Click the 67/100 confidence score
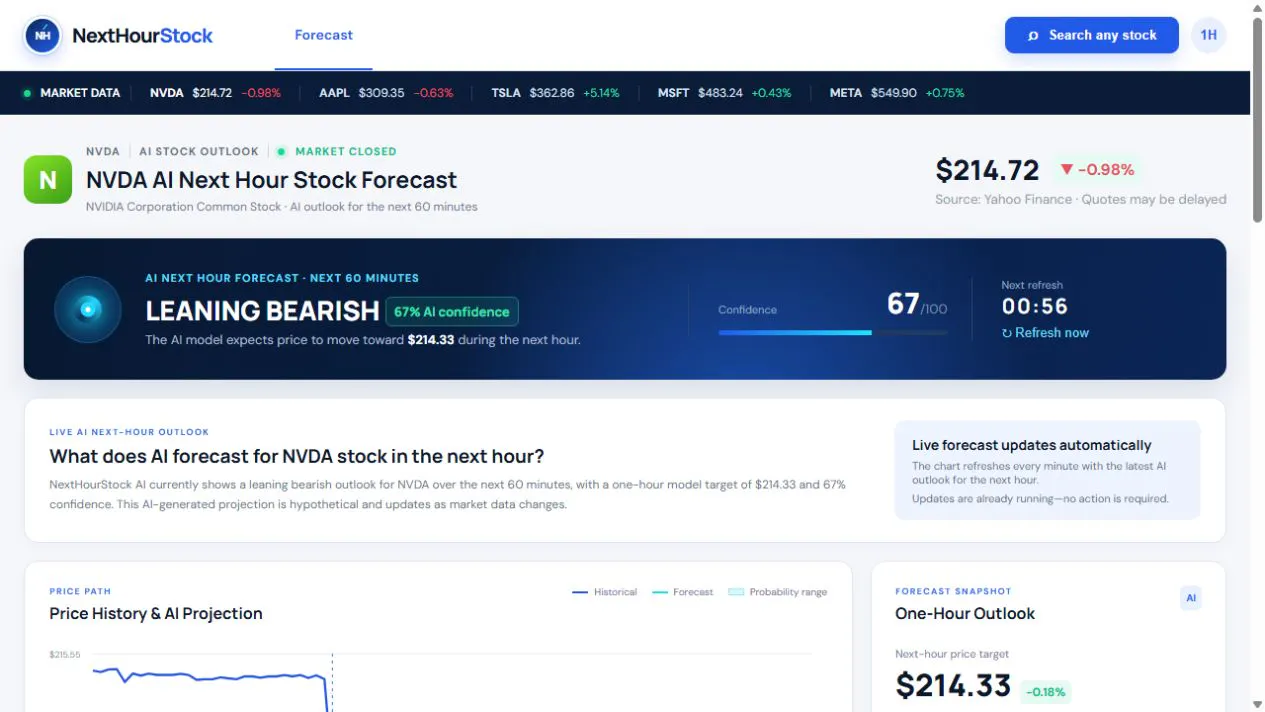This screenshot has width=1265, height=712. (x=917, y=304)
